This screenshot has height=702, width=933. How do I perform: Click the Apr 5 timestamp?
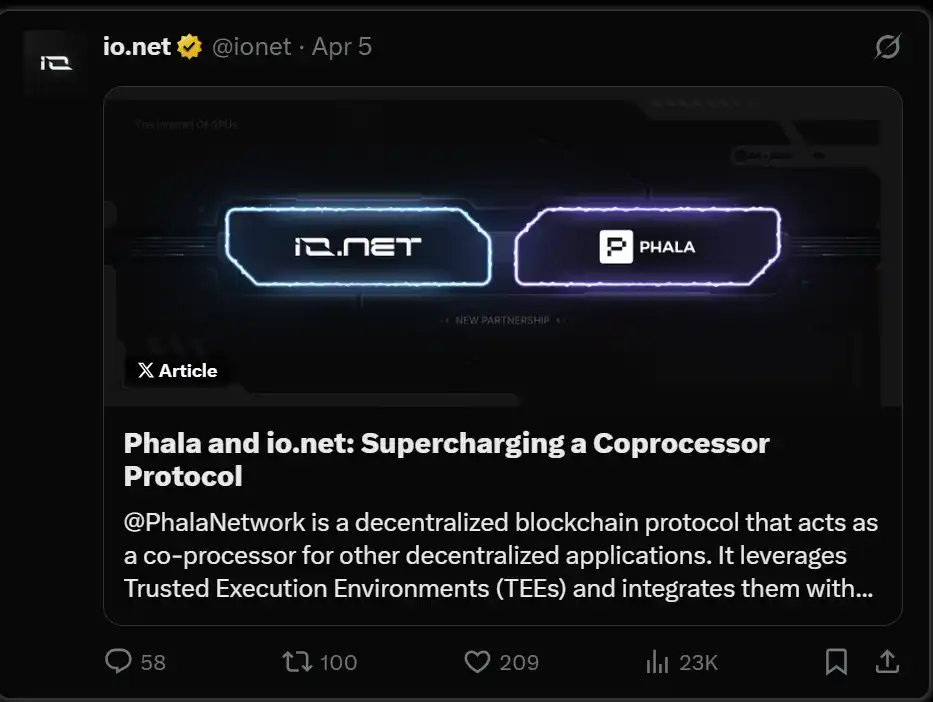342,47
